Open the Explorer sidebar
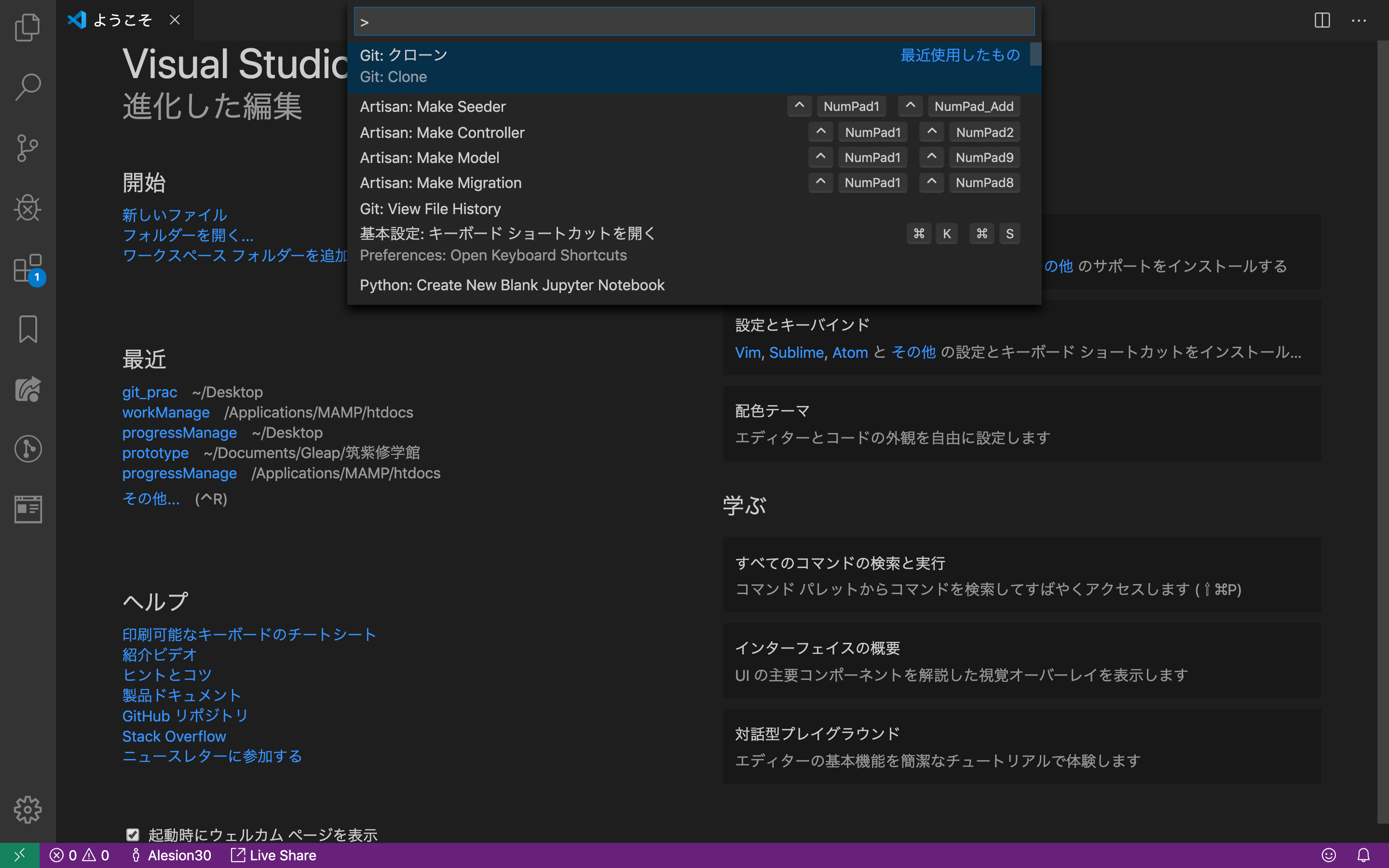The image size is (1389, 868). [27, 27]
